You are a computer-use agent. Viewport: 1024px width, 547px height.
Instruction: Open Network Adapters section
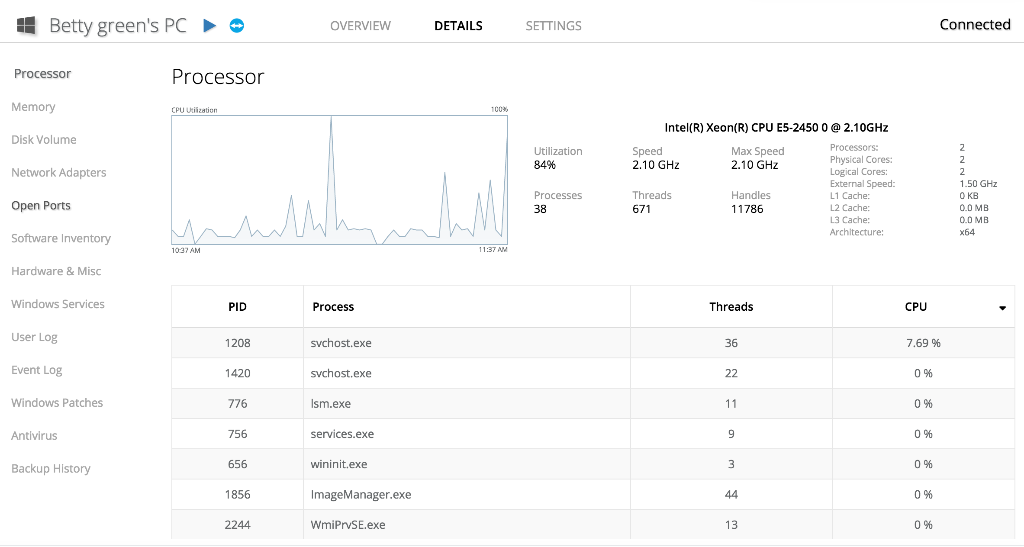click(59, 173)
